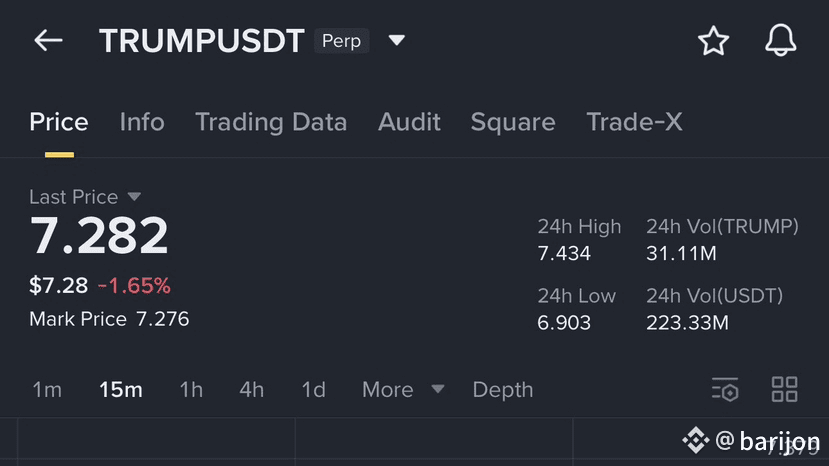829x466 pixels.
Task: Open the Trade-X tab
Action: click(x=634, y=122)
